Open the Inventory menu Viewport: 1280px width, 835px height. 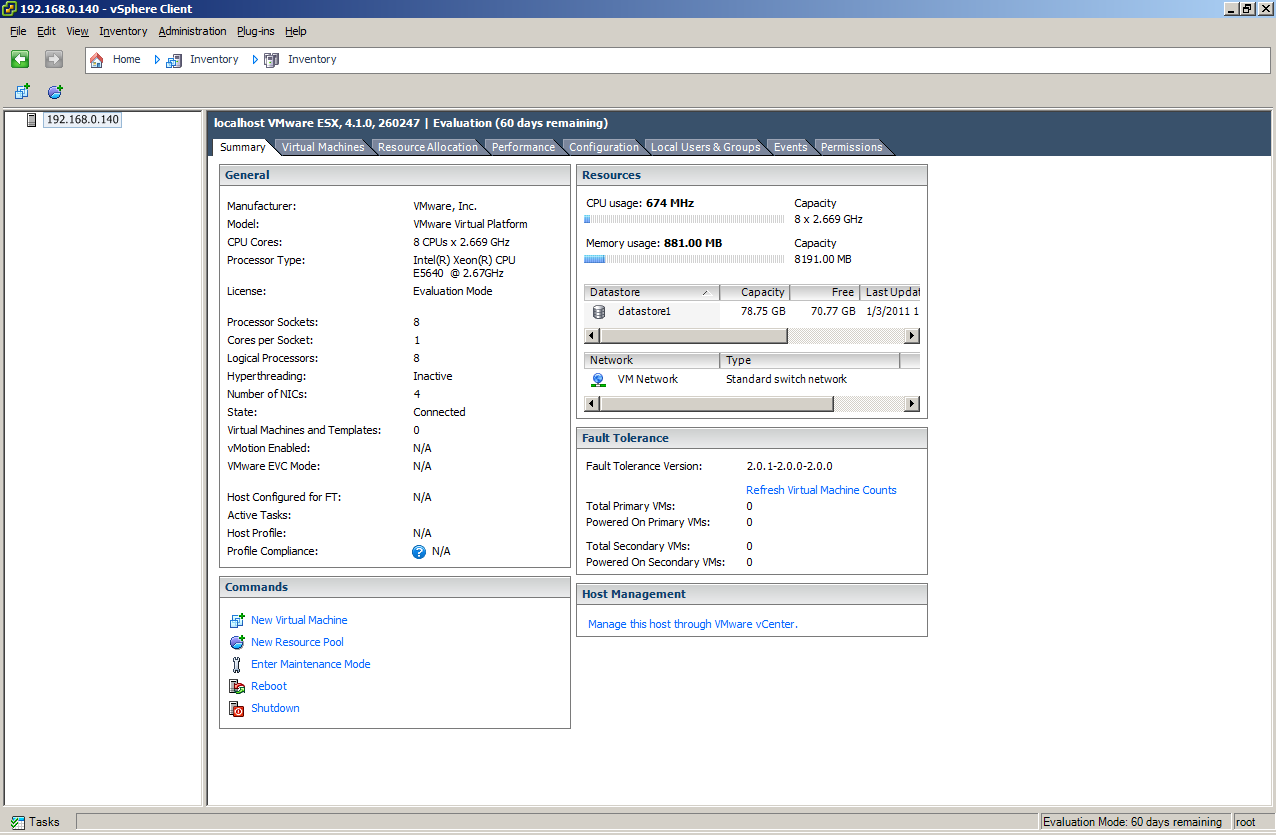[x=123, y=31]
